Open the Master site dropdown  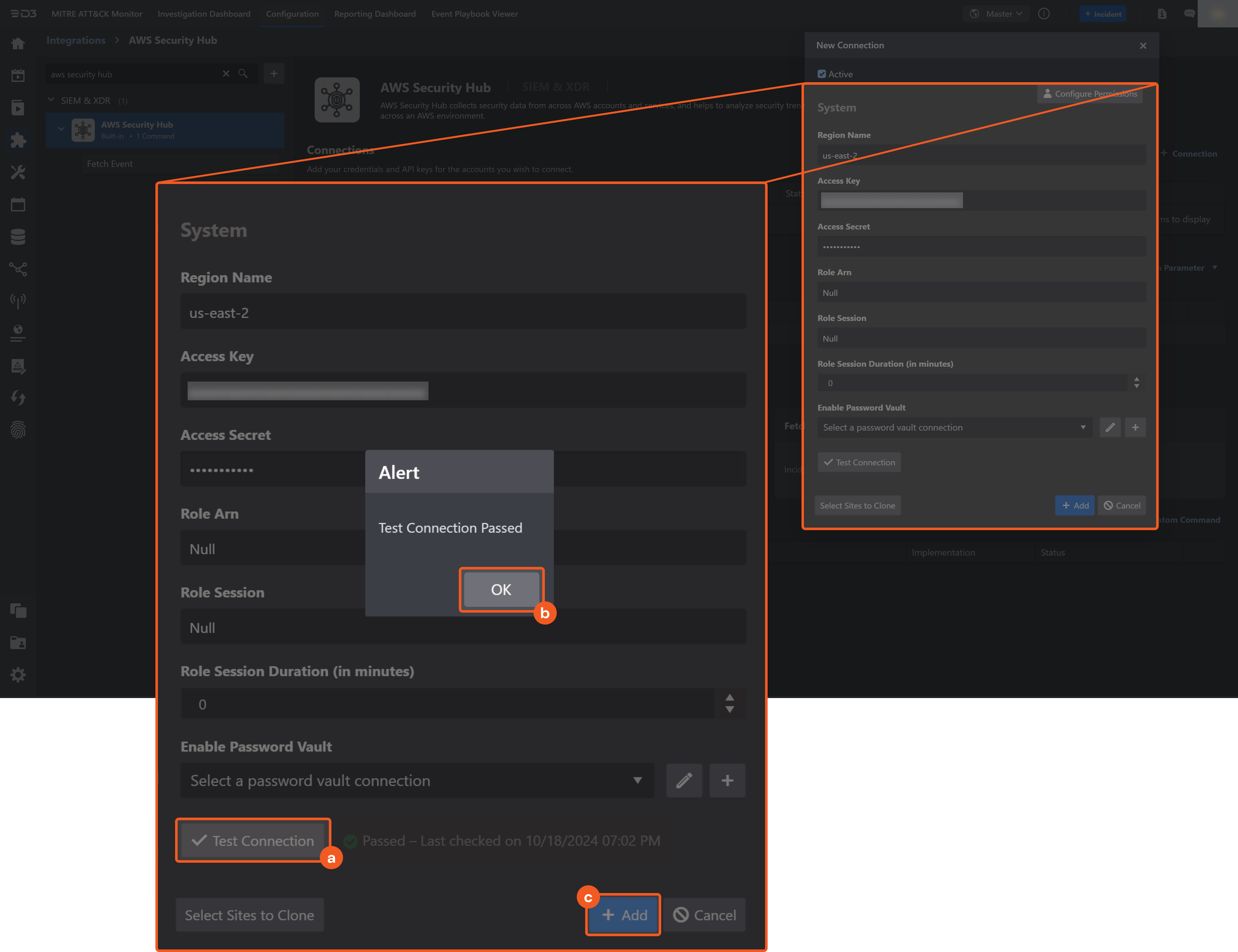pos(998,14)
